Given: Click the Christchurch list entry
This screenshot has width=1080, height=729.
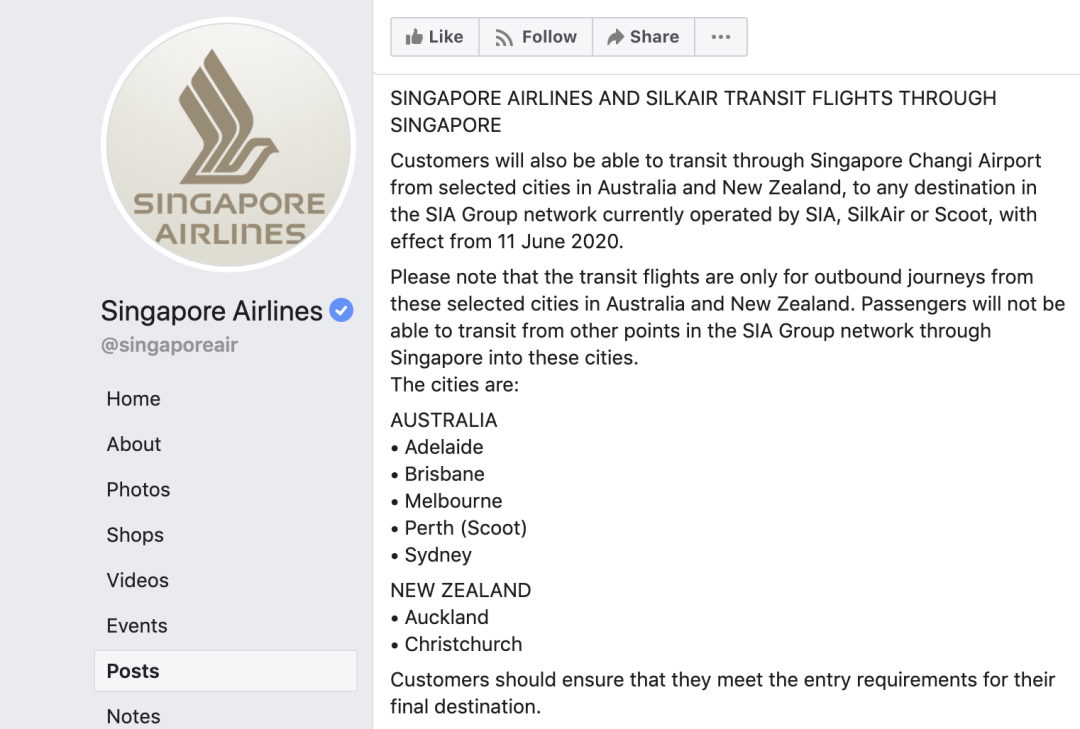Looking at the screenshot, I should click(463, 645).
